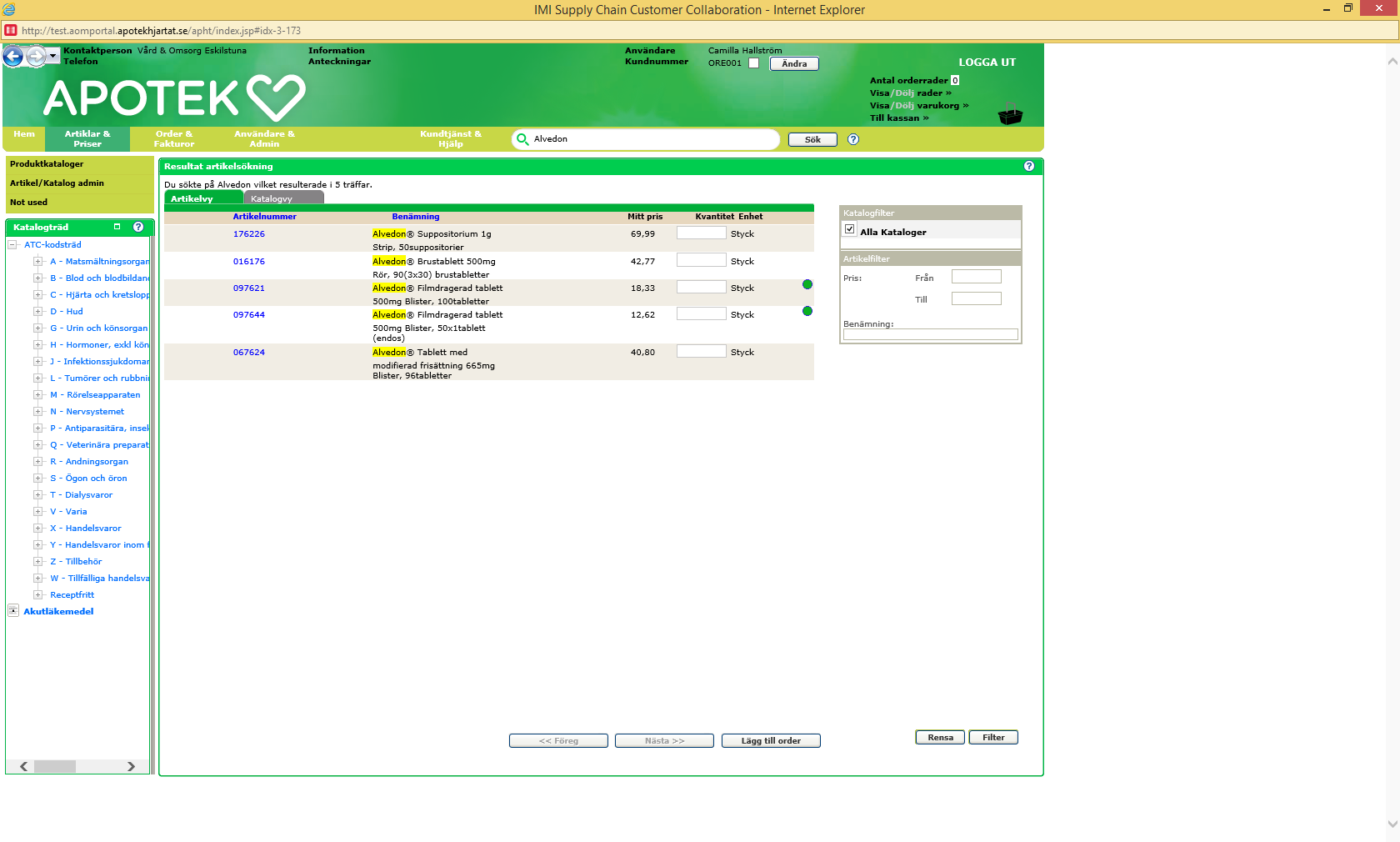Viewport: 1400px width, 842px height.
Task: Click catalog tree scroll right arrow
Action: pos(131,766)
